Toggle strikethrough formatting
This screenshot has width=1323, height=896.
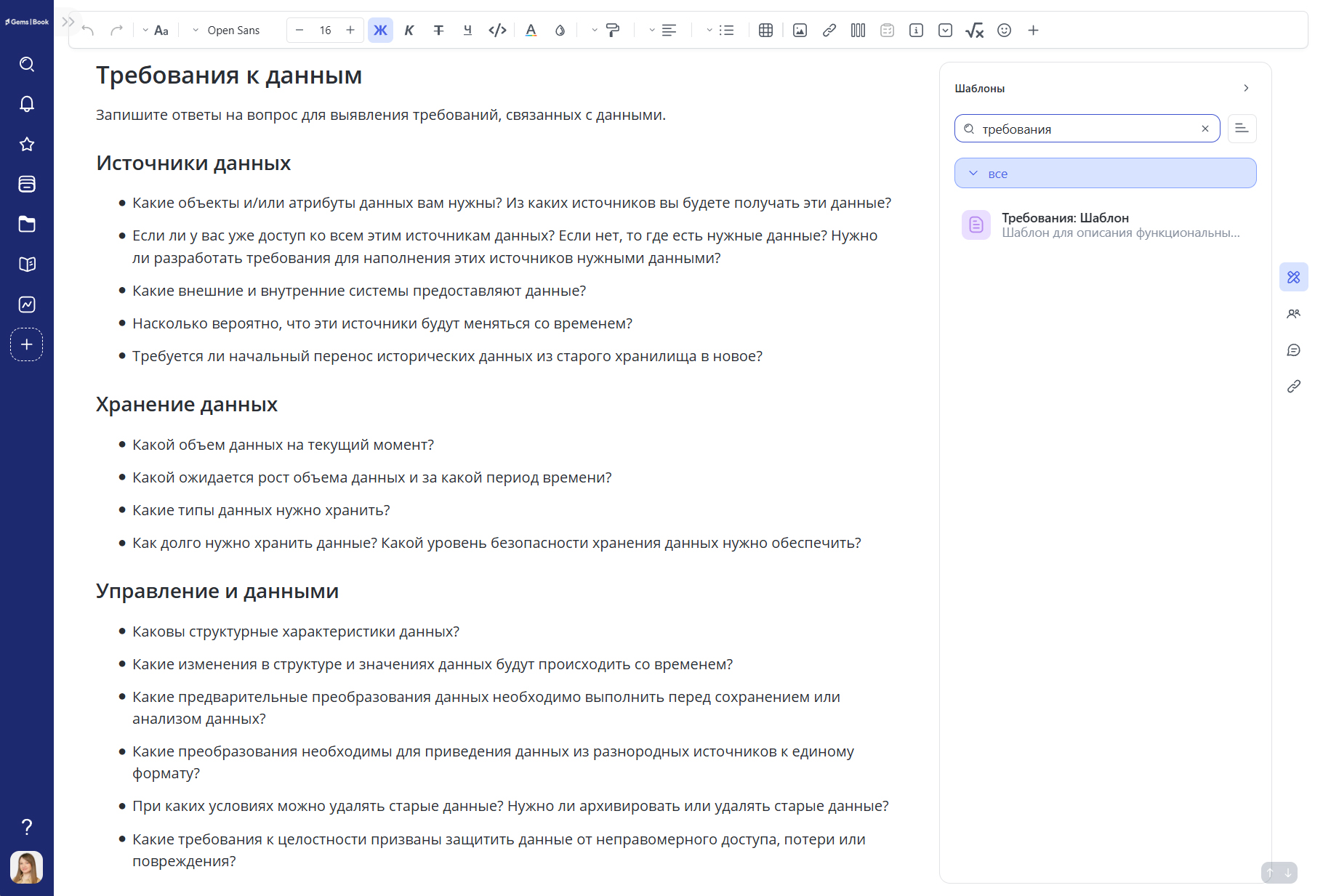[438, 31]
